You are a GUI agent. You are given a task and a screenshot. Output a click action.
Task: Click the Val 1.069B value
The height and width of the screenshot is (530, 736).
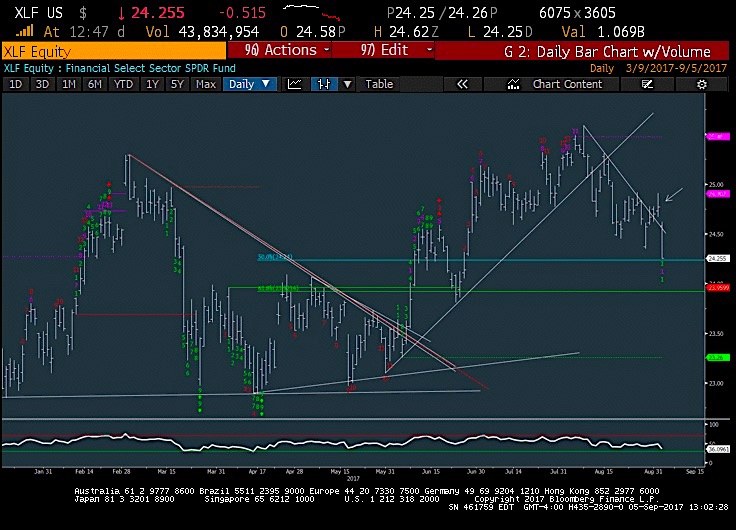point(603,32)
